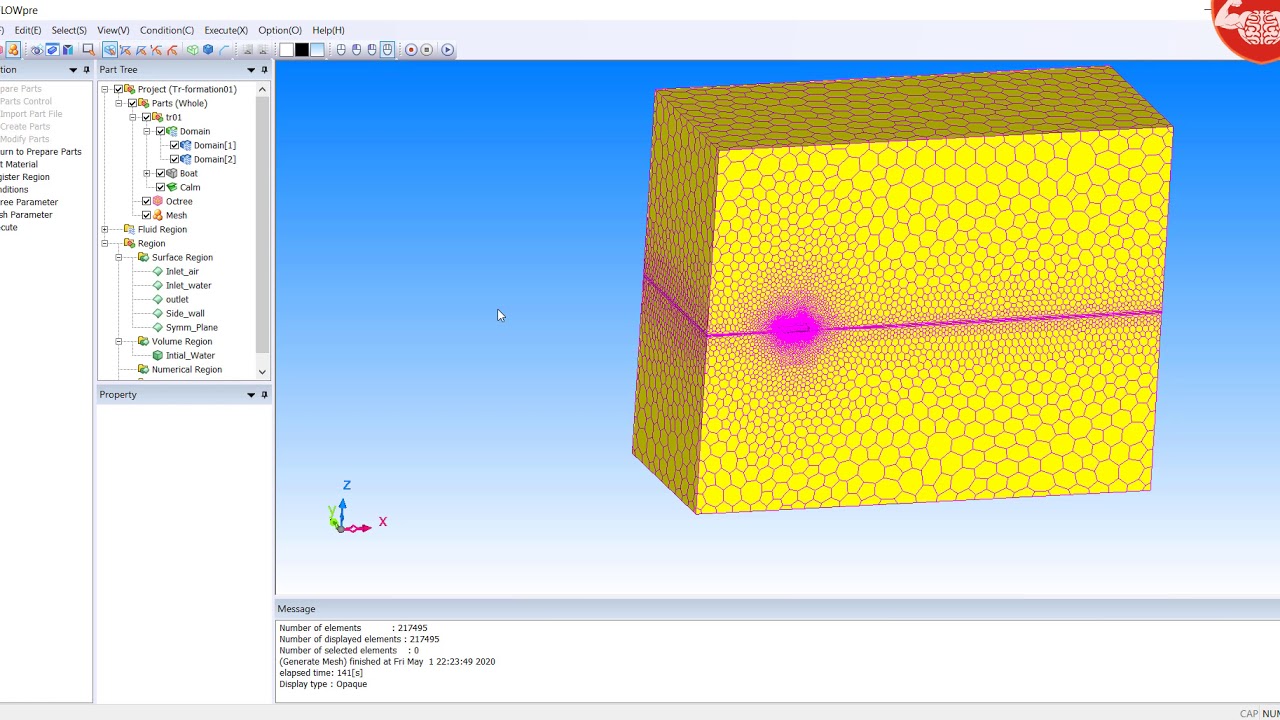Pin the Part Tree panel
1280x720 pixels.
(x=264, y=69)
